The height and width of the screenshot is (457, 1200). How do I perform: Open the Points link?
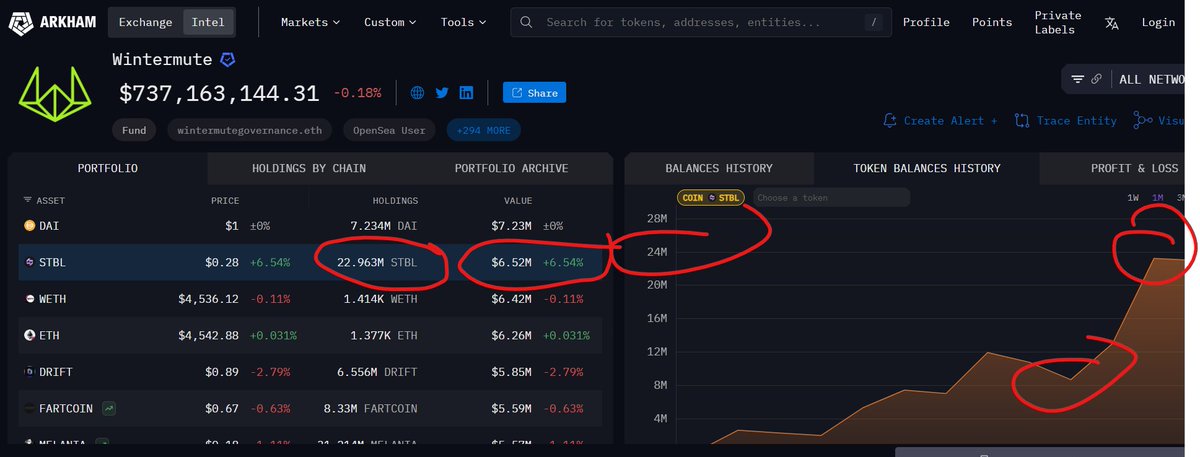tap(992, 22)
